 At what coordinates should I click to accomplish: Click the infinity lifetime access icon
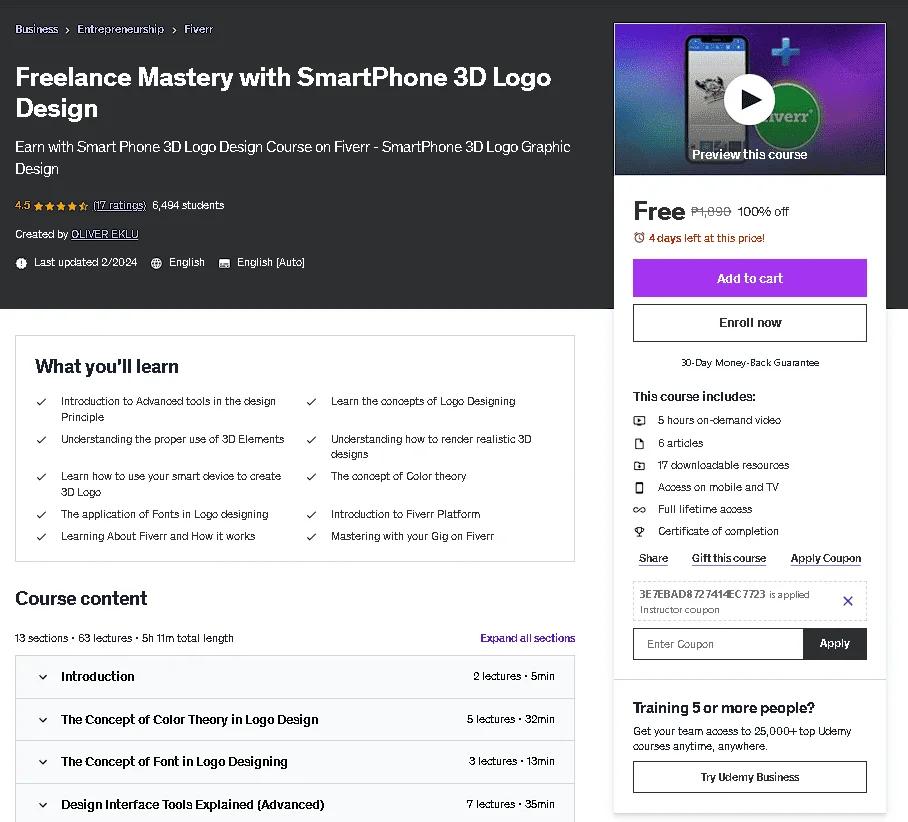639,510
